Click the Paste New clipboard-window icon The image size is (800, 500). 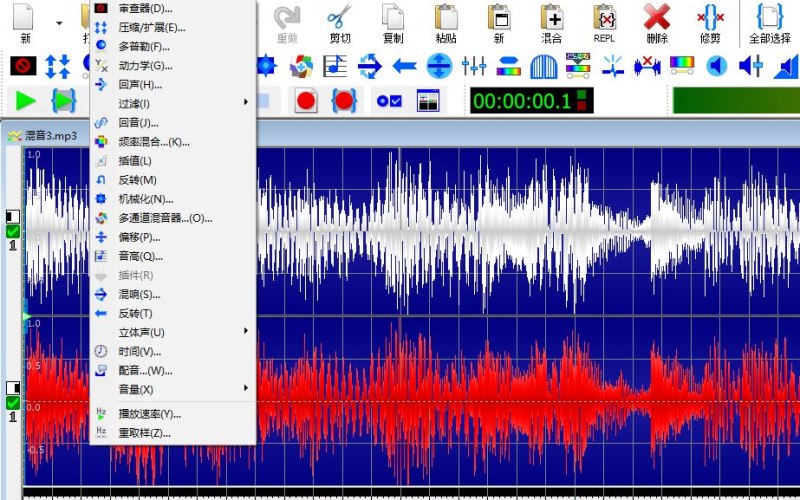[x=498, y=18]
